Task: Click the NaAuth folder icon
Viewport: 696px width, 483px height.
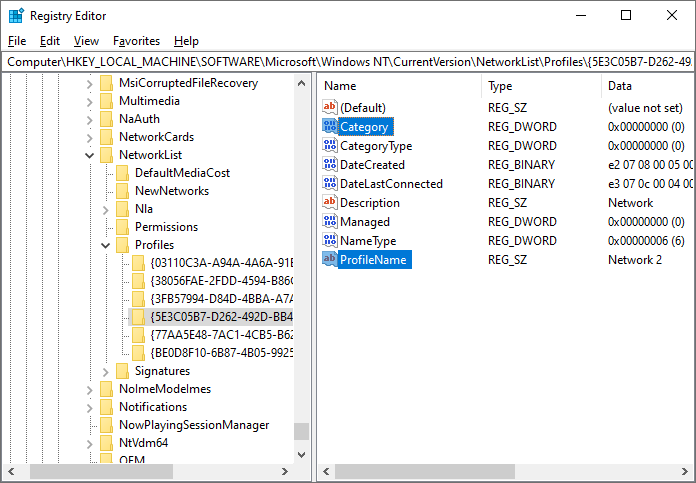Action: pos(107,119)
